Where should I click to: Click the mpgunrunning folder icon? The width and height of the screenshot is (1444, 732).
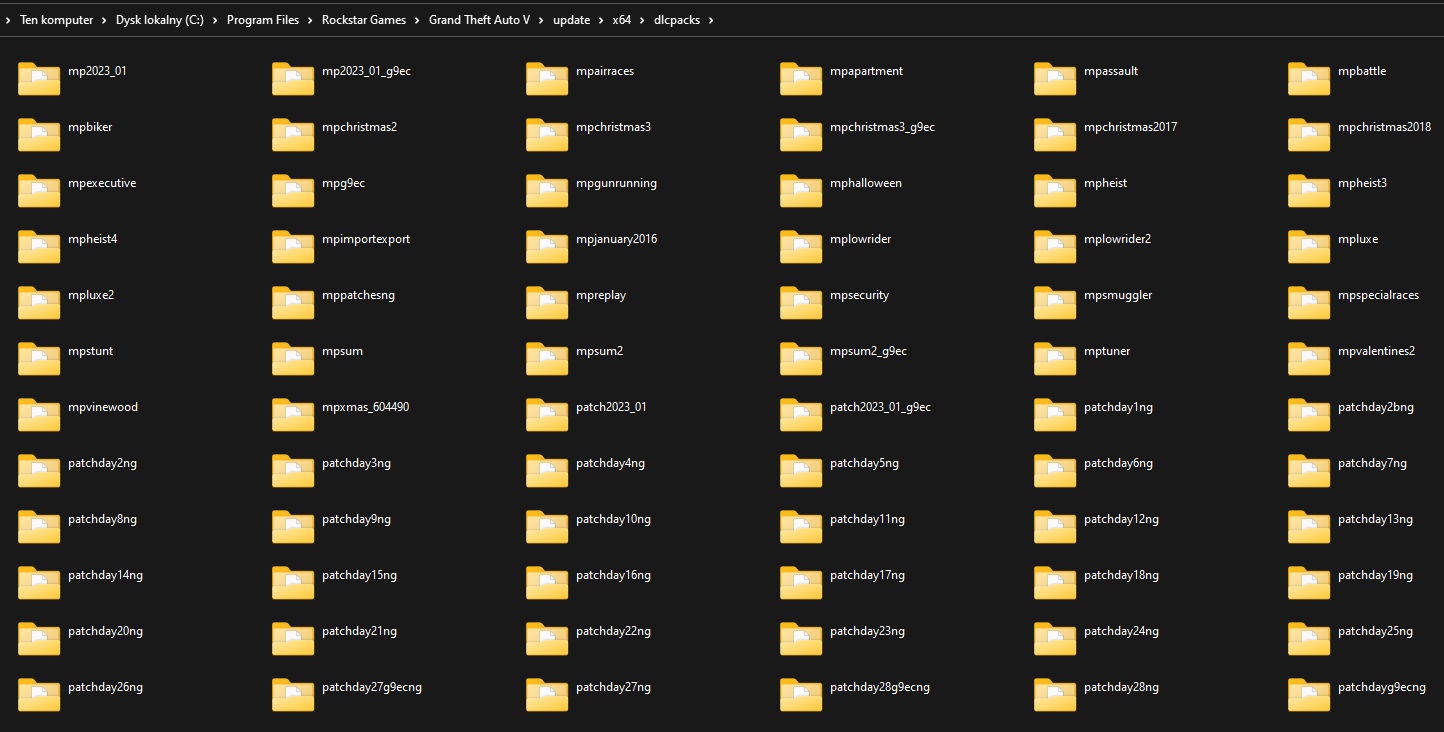click(547, 191)
